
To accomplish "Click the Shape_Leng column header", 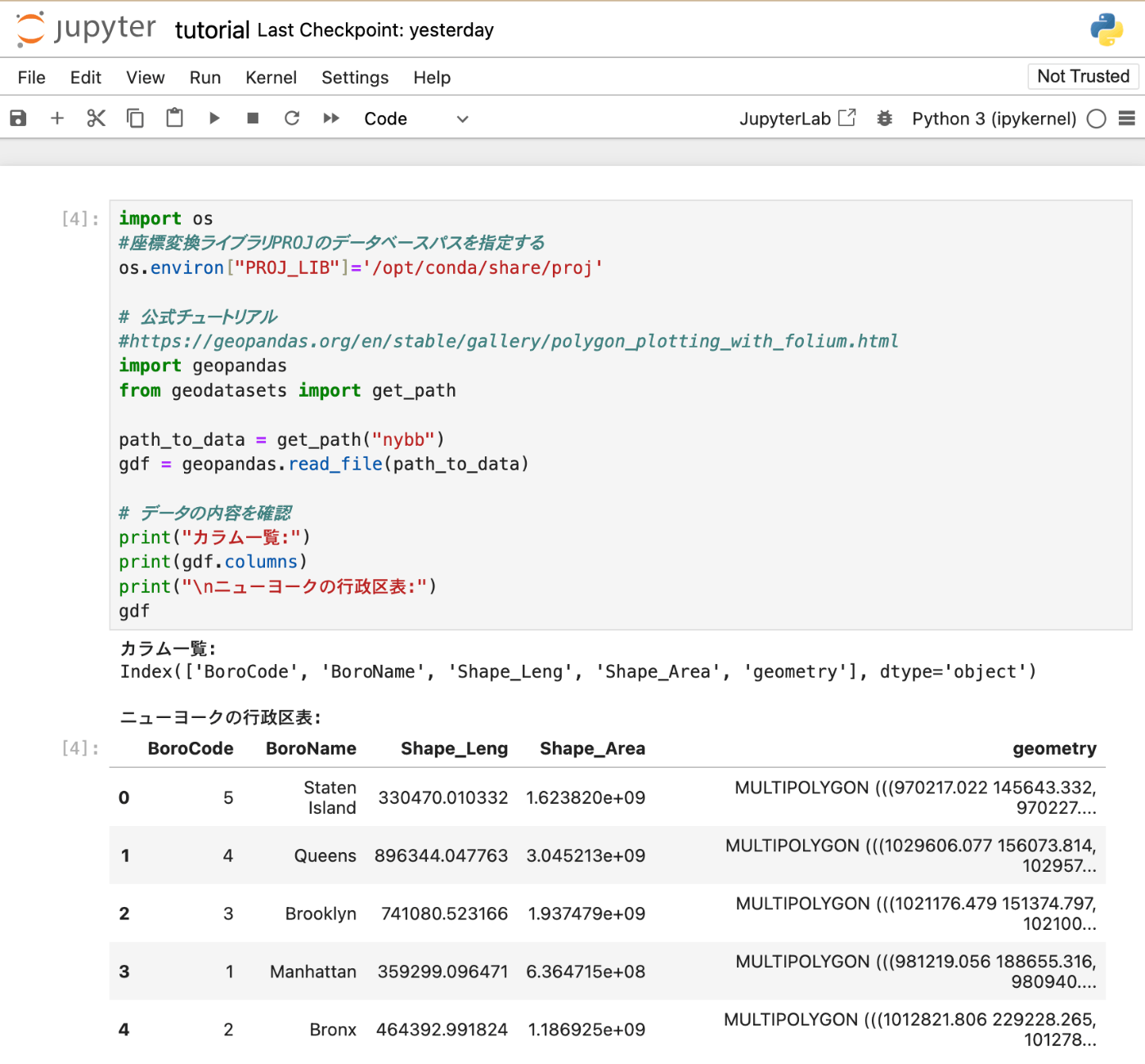I will pyautogui.click(x=454, y=748).
